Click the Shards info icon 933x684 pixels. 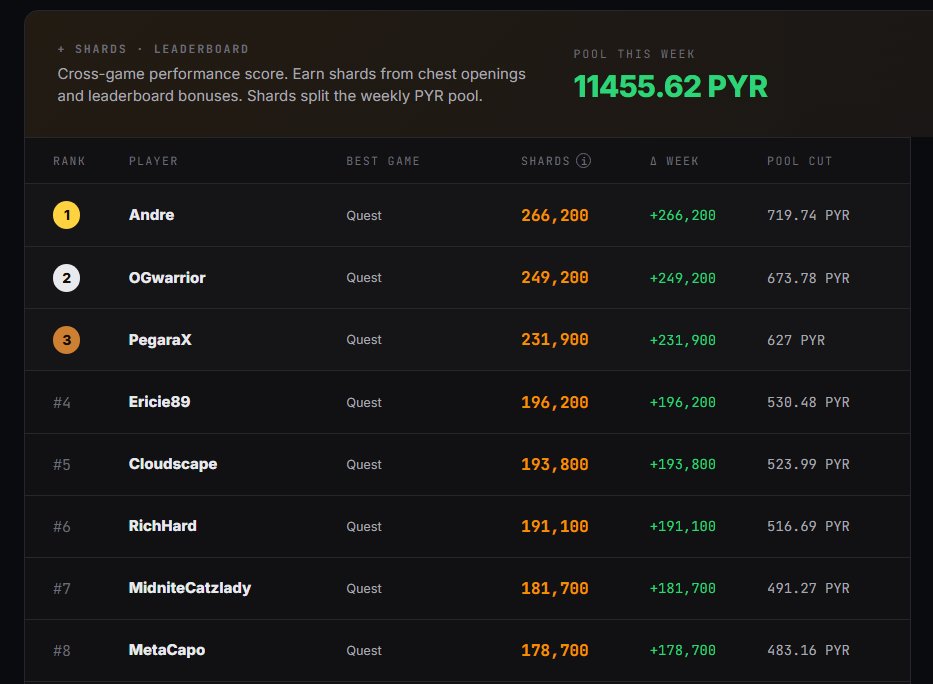pyautogui.click(x=583, y=161)
